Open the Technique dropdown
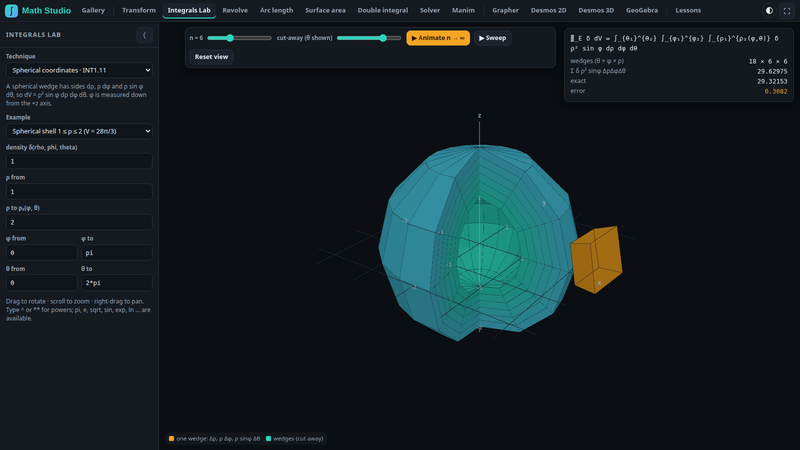This screenshot has width=800, height=450. point(79,70)
